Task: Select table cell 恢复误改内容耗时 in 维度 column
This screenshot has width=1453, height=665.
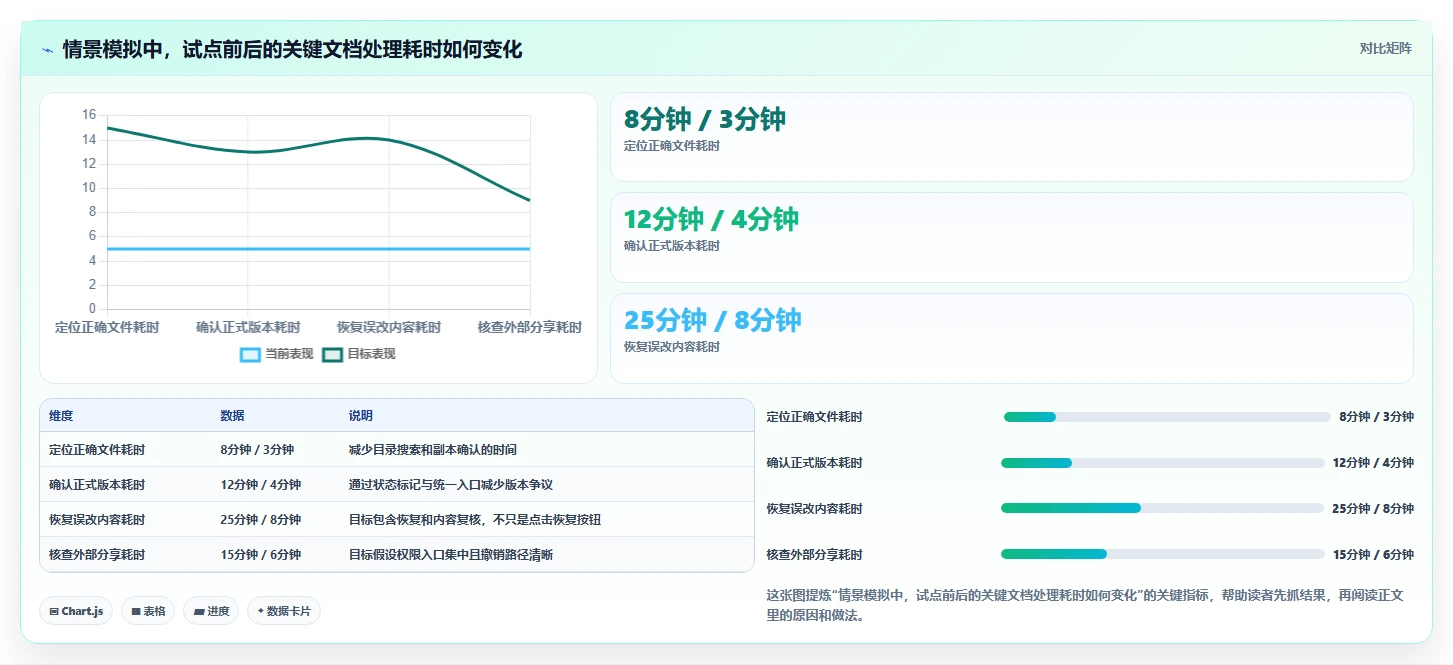Action: click(x=97, y=520)
